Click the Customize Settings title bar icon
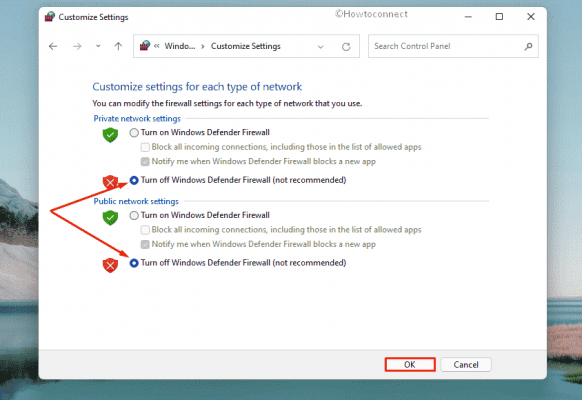This screenshot has width=582, height=400. (x=50, y=17)
